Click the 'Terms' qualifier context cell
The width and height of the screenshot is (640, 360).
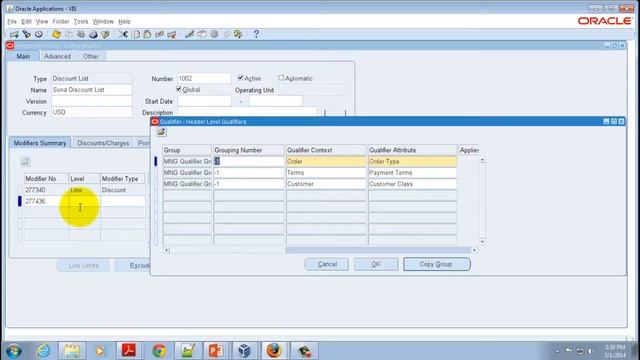[x=326, y=173]
